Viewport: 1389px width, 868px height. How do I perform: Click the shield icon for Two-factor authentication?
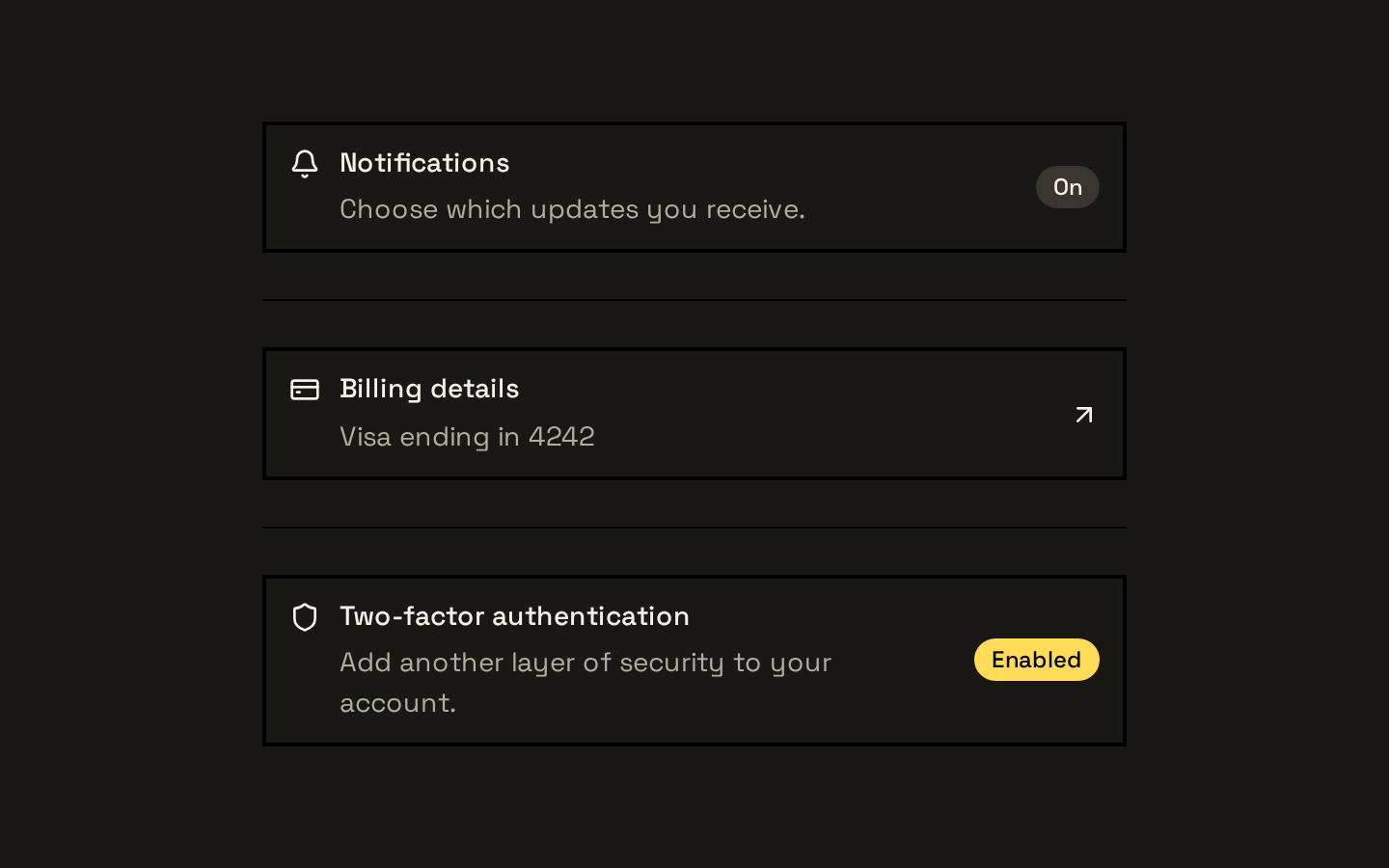click(305, 617)
